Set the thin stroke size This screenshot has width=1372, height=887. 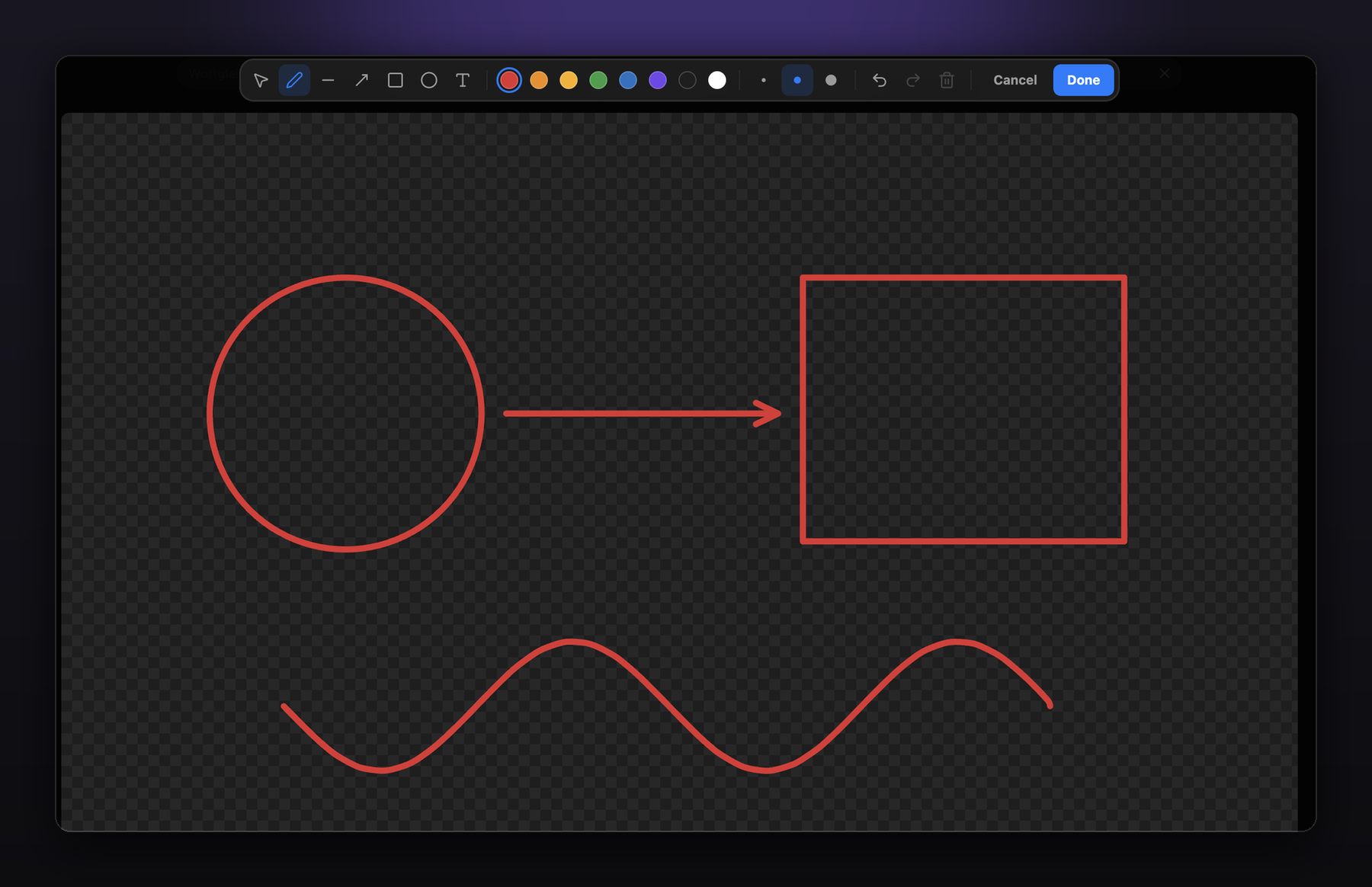click(764, 80)
